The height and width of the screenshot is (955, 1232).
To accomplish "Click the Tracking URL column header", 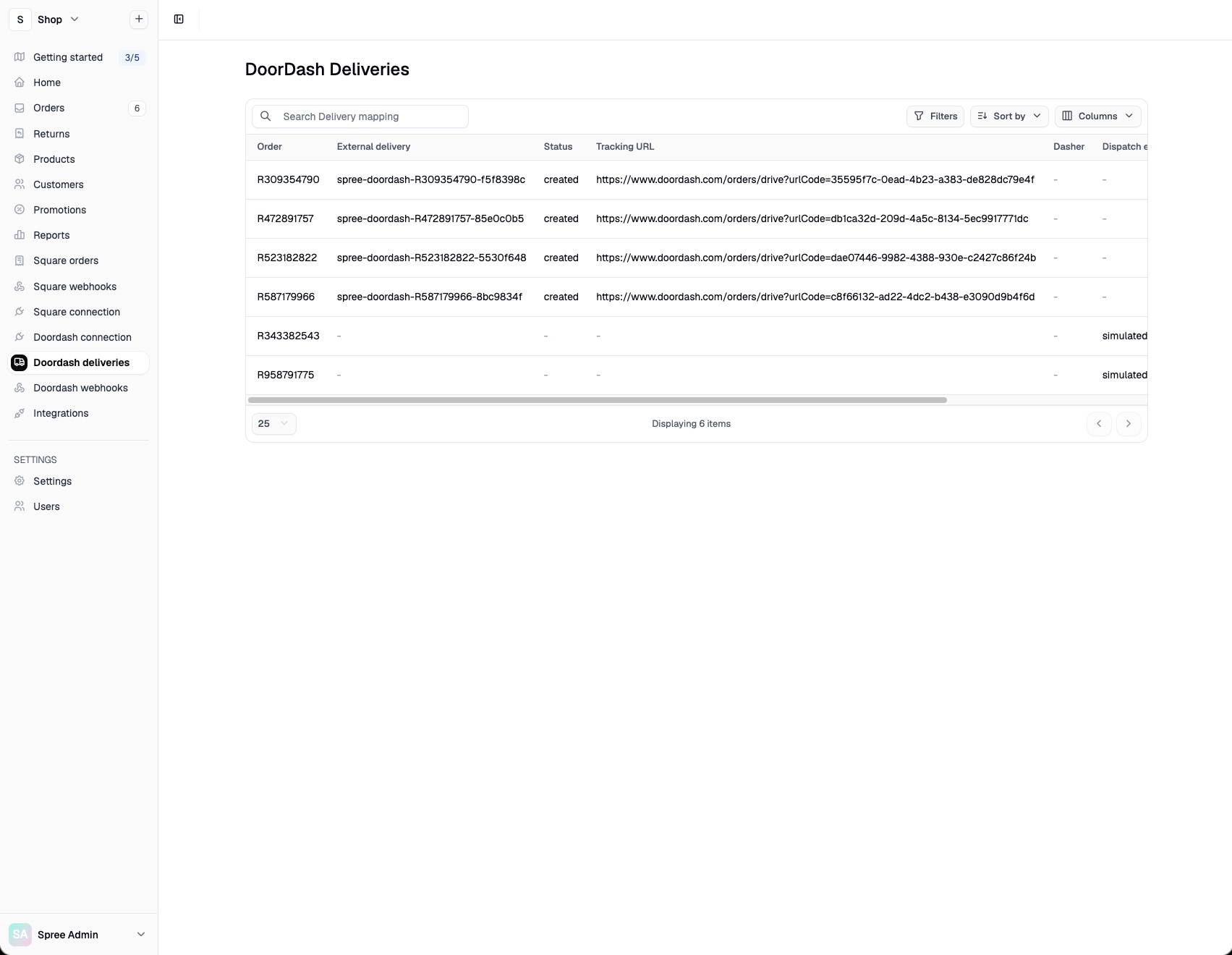I will (625, 147).
